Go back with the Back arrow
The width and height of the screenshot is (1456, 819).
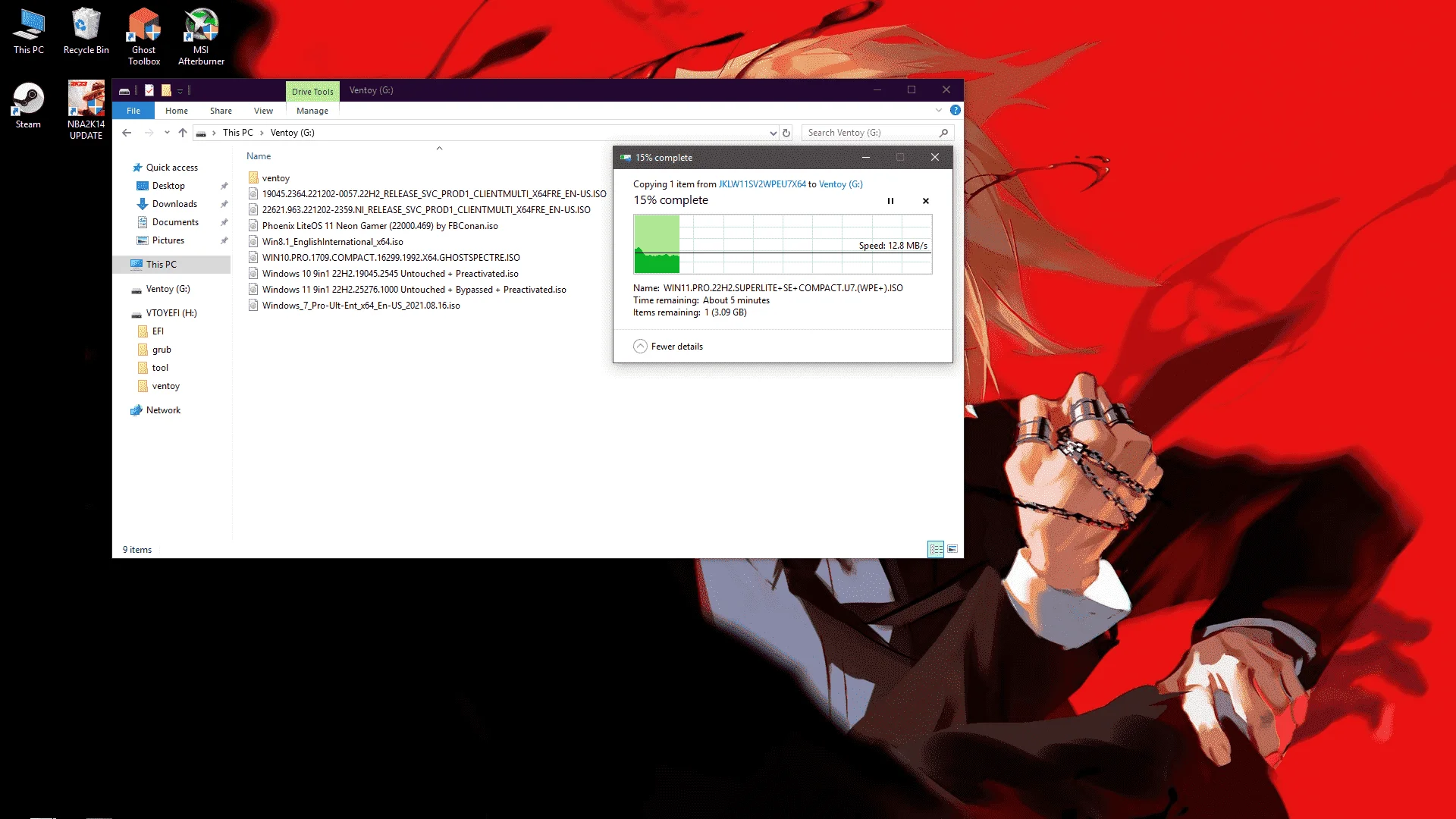tap(127, 133)
